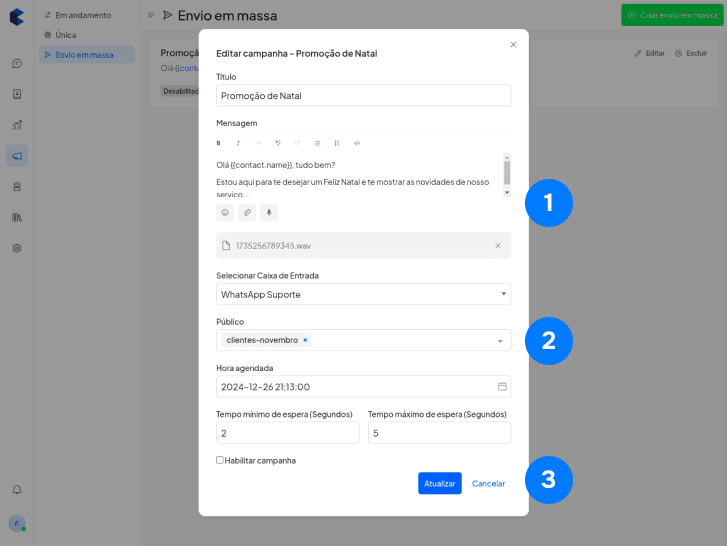The height and width of the screenshot is (546, 728).
Task: Open notifications bell in the sidebar
Action: coord(17,490)
